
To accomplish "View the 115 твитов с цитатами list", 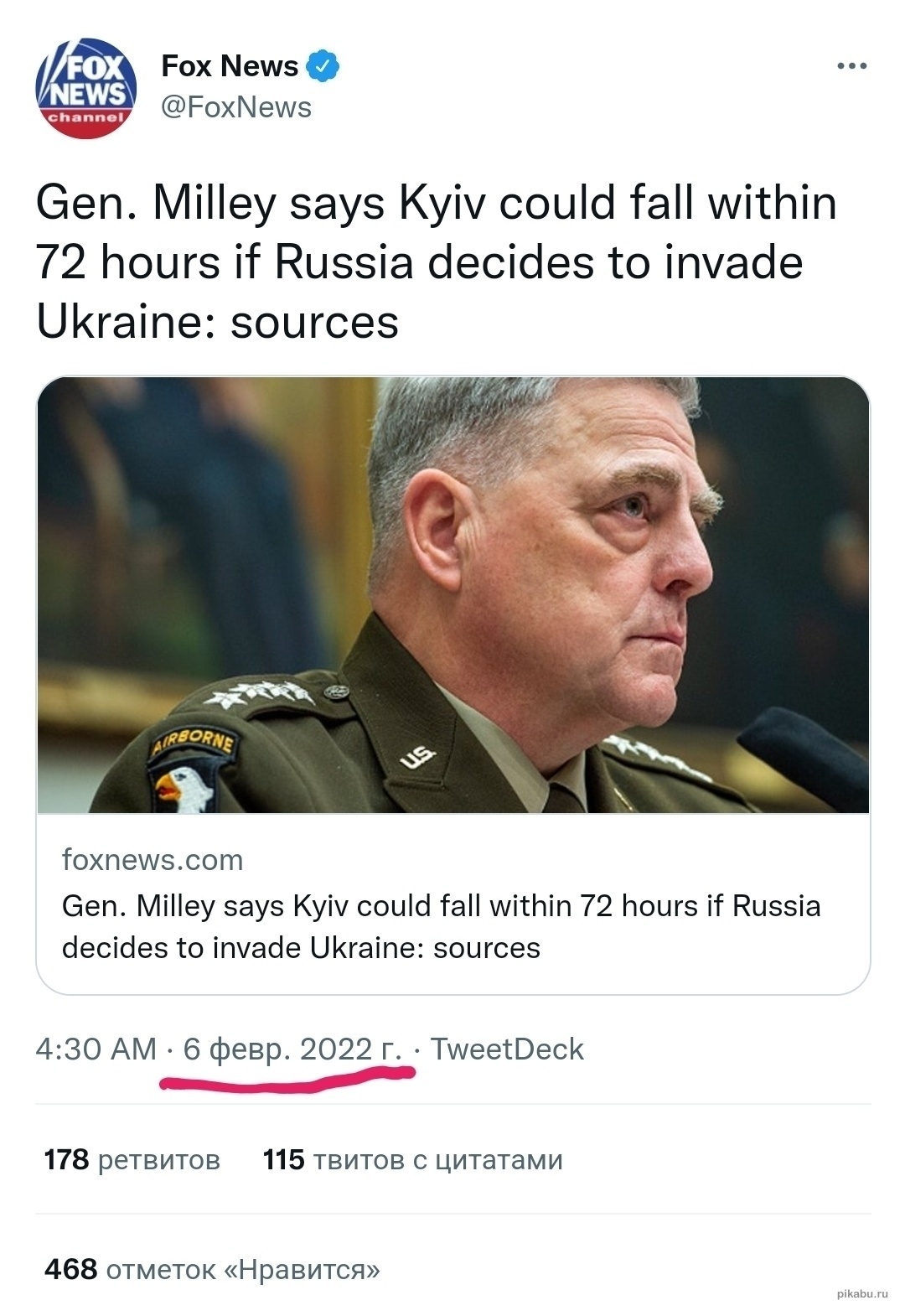I will (x=412, y=1160).
